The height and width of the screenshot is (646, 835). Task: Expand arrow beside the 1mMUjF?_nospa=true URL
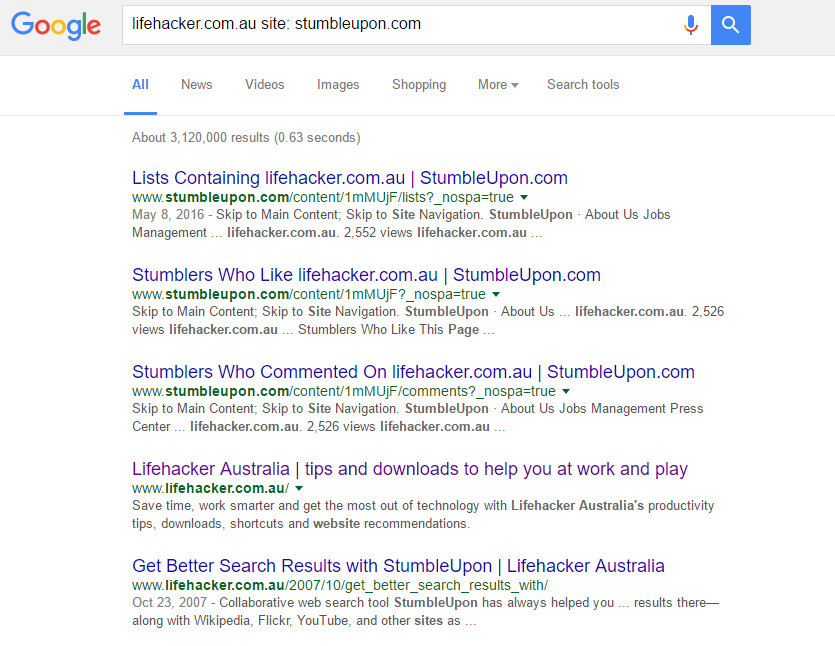pos(496,295)
